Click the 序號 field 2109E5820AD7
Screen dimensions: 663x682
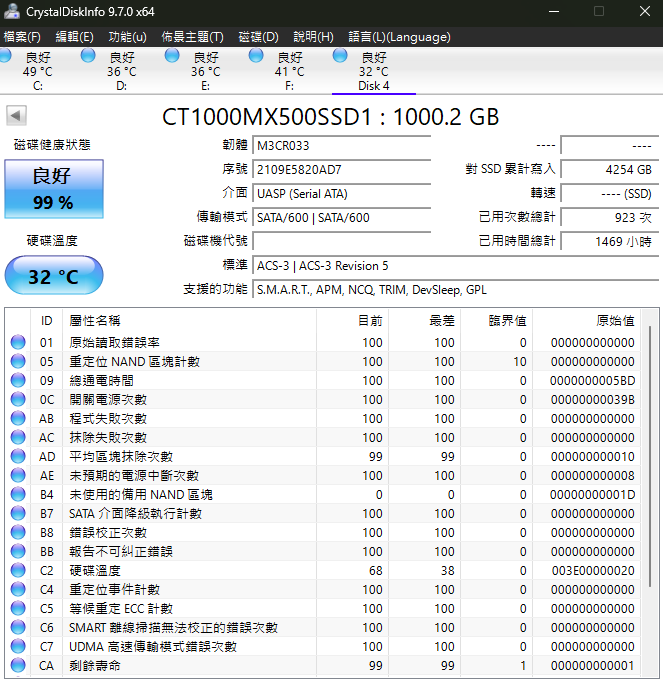tap(342, 169)
